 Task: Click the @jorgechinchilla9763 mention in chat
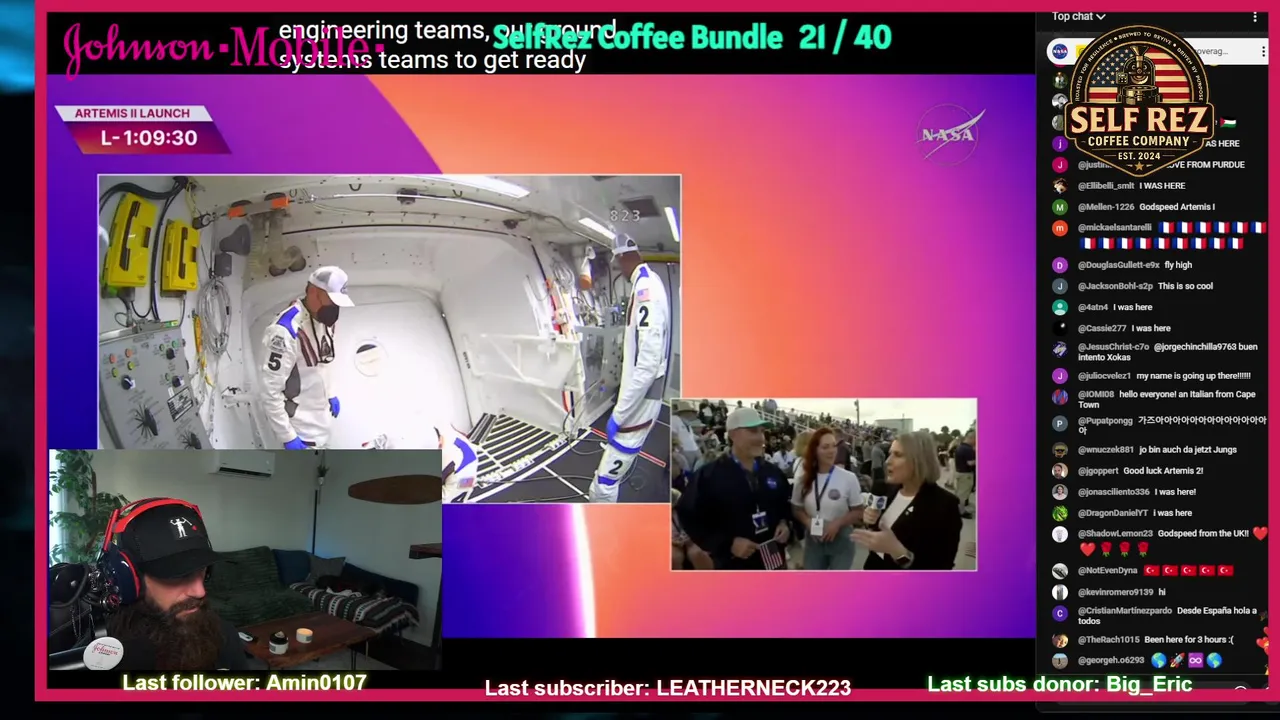coord(1196,347)
